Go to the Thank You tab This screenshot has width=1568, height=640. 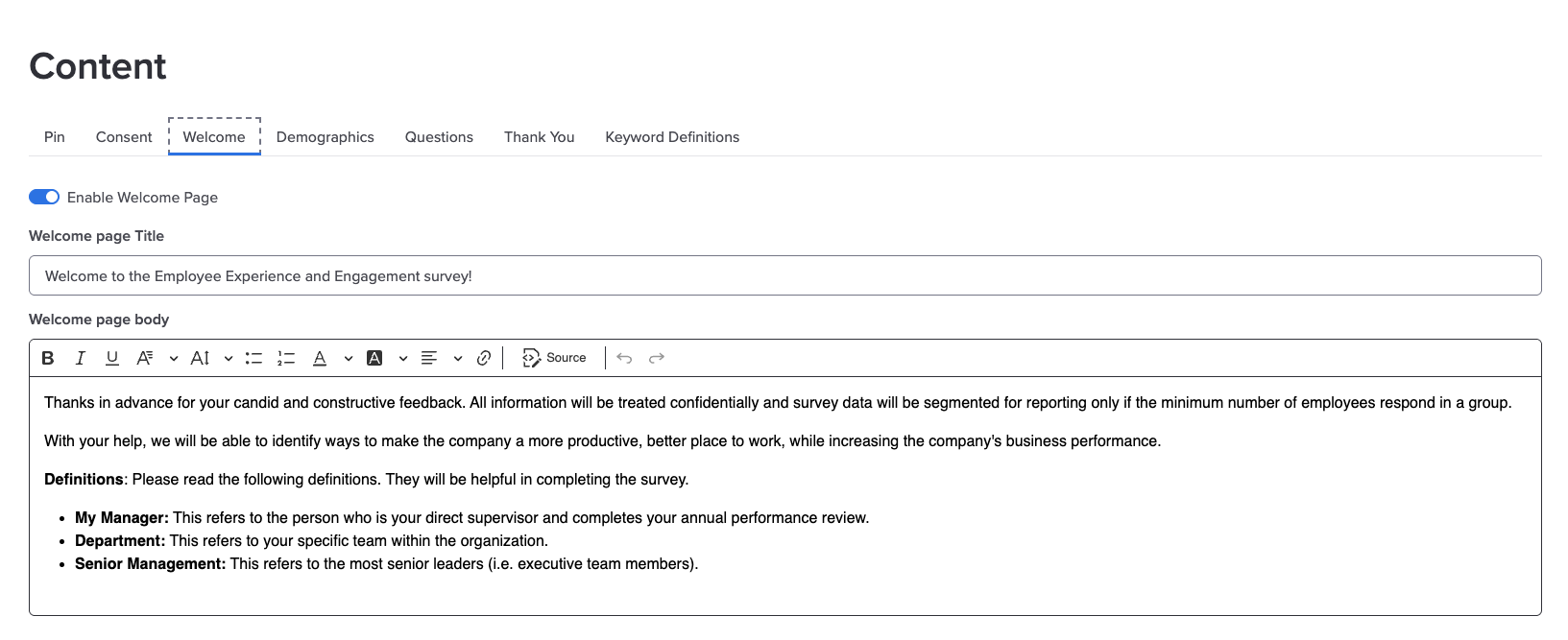pos(540,137)
